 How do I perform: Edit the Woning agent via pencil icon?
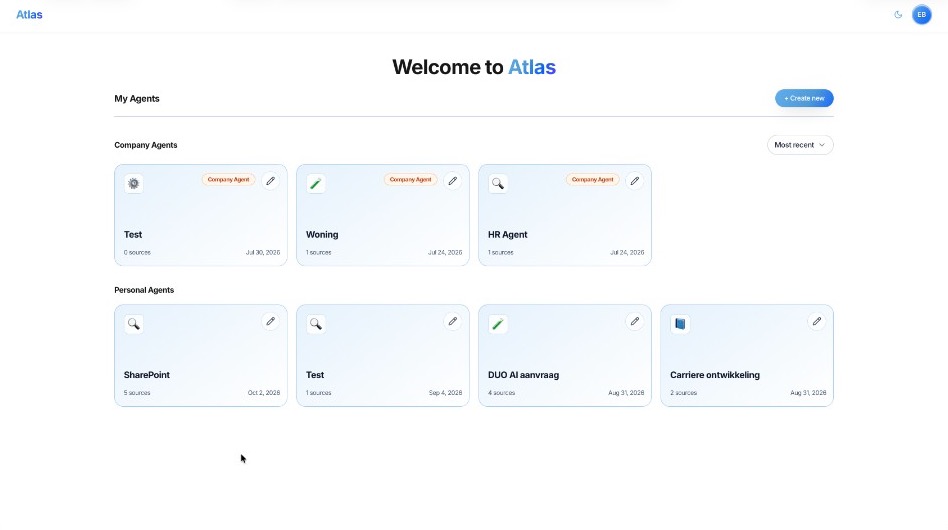tap(452, 181)
